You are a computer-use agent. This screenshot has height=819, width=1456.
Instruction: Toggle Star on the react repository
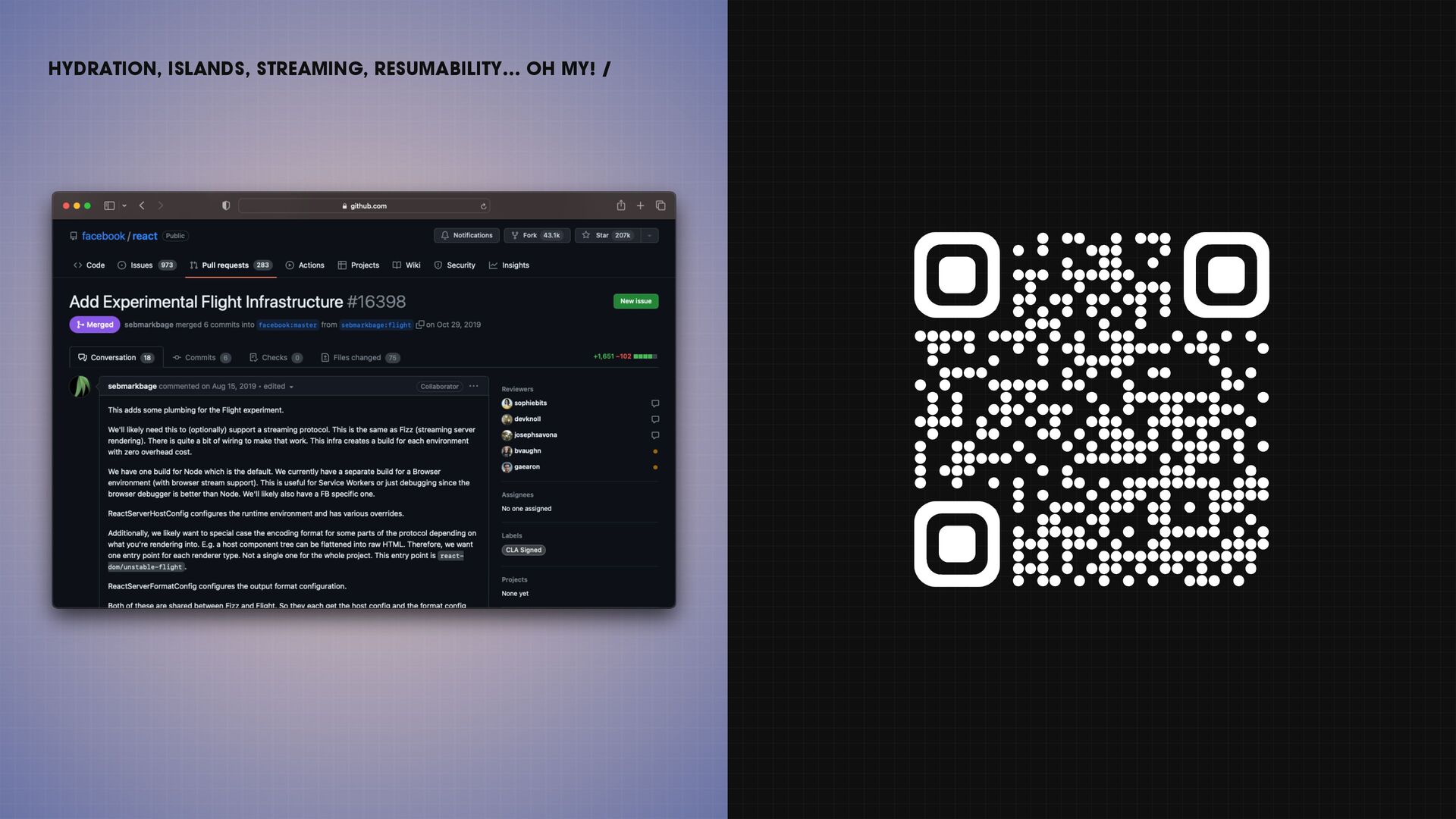[607, 236]
